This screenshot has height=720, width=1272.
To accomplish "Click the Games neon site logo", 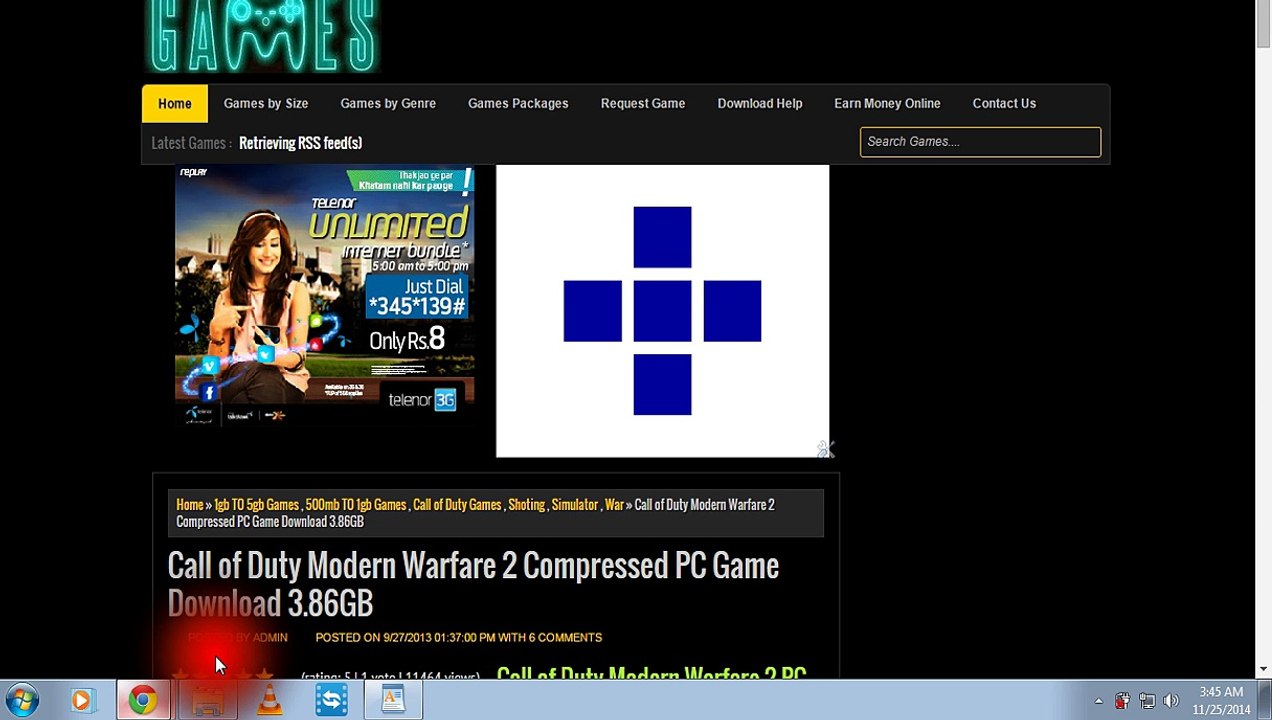I will click(264, 36).
